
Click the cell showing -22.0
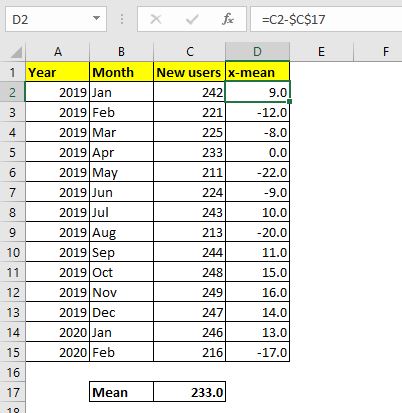pyautogui.click(x=257, y=172)
